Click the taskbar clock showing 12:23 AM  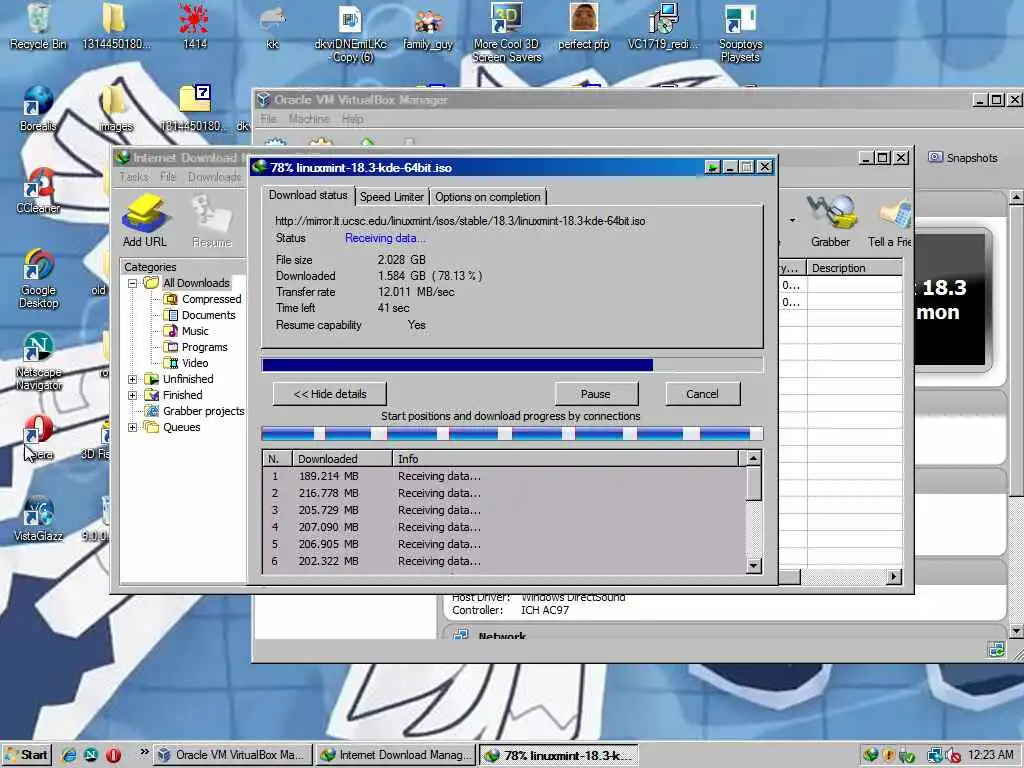point(991,755)
